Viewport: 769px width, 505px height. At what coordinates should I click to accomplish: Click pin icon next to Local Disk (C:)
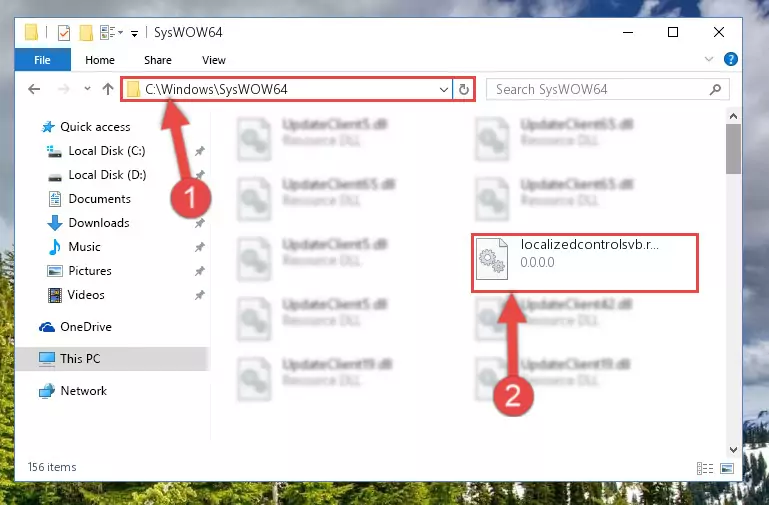200,151
